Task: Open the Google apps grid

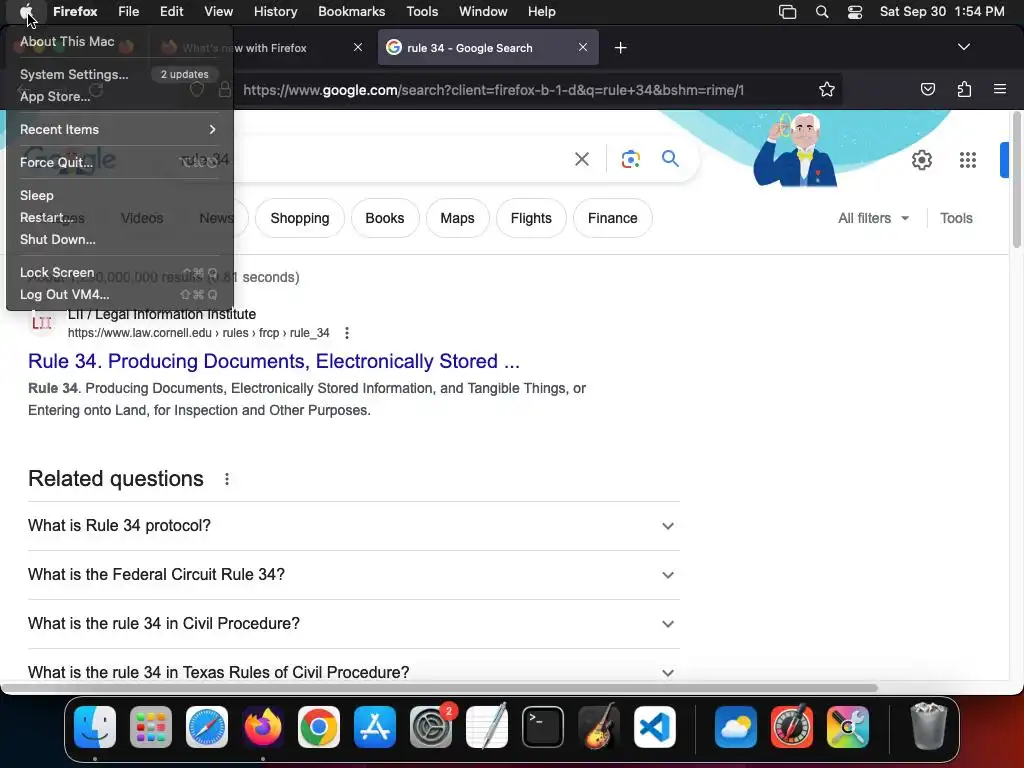Action: (x=967, y=160)
